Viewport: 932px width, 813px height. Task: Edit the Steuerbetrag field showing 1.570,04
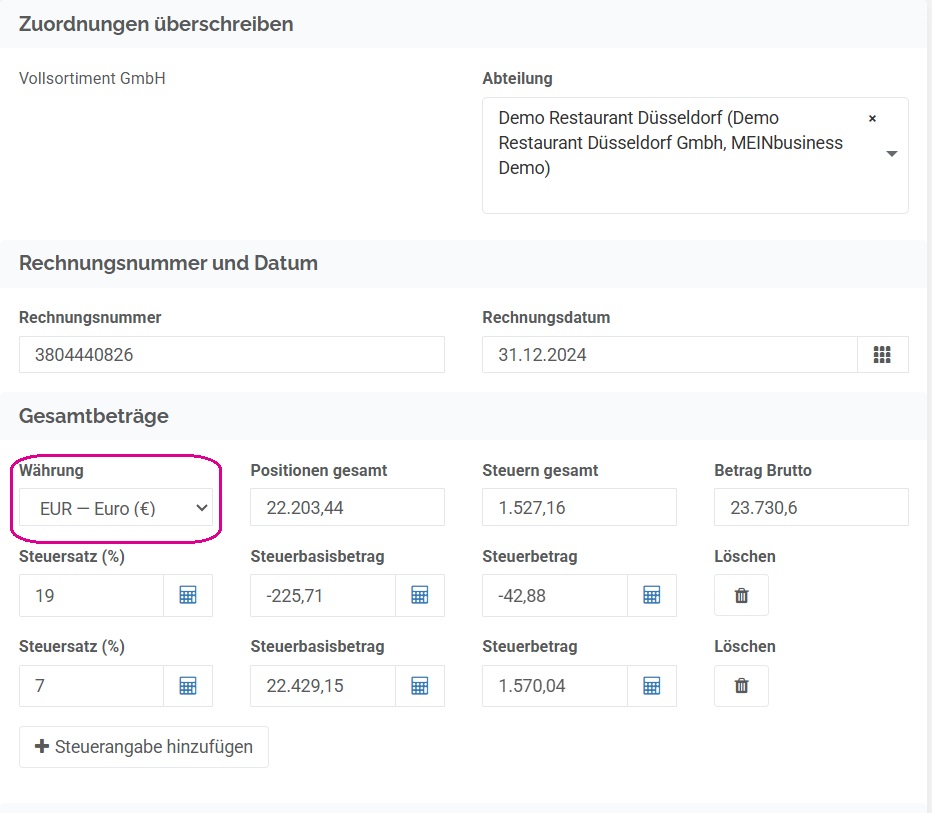(x=555, y=686)
